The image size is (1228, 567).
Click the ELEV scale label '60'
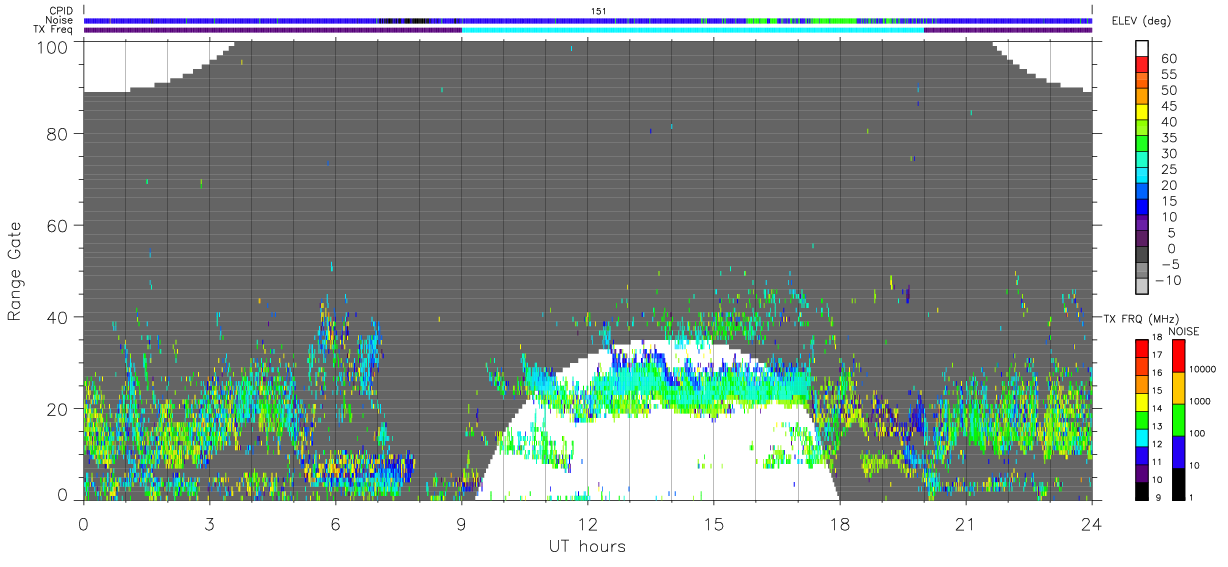1170,59
